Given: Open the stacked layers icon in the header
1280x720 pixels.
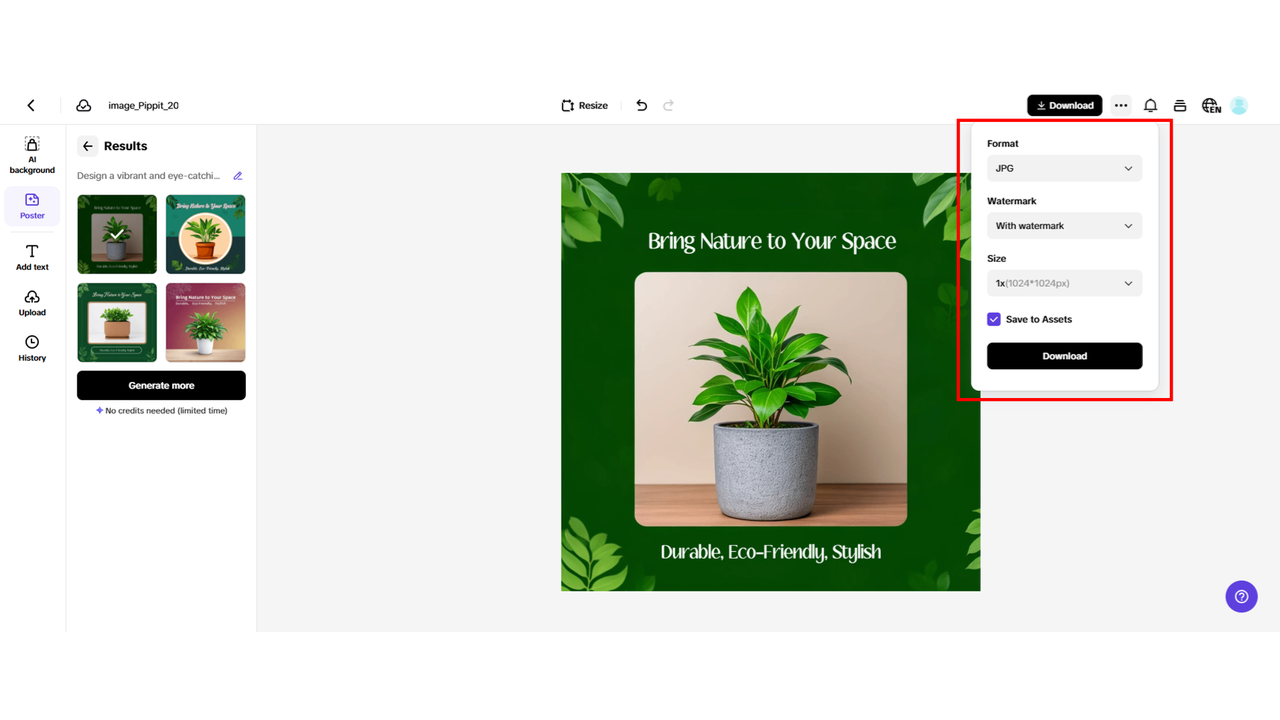Looking at the screenshot, I should [x=1180, y=105].
